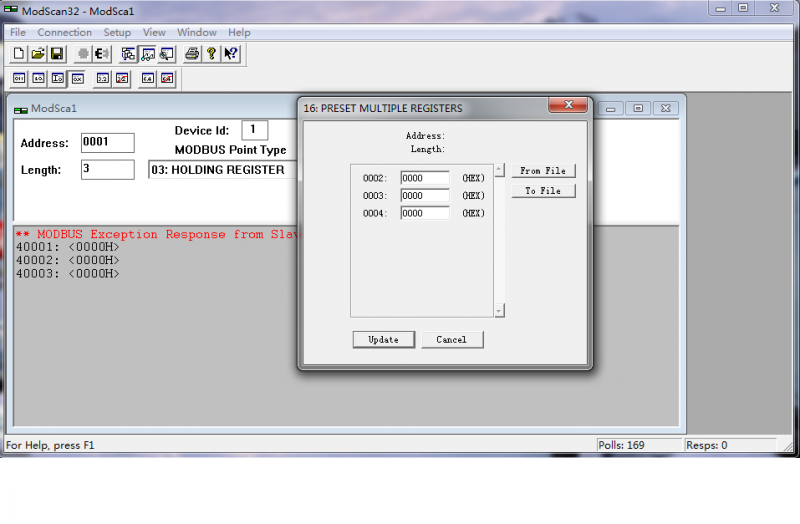Select the swapped 32-bit float icon

pyautogui.click(x=122, y=79)
